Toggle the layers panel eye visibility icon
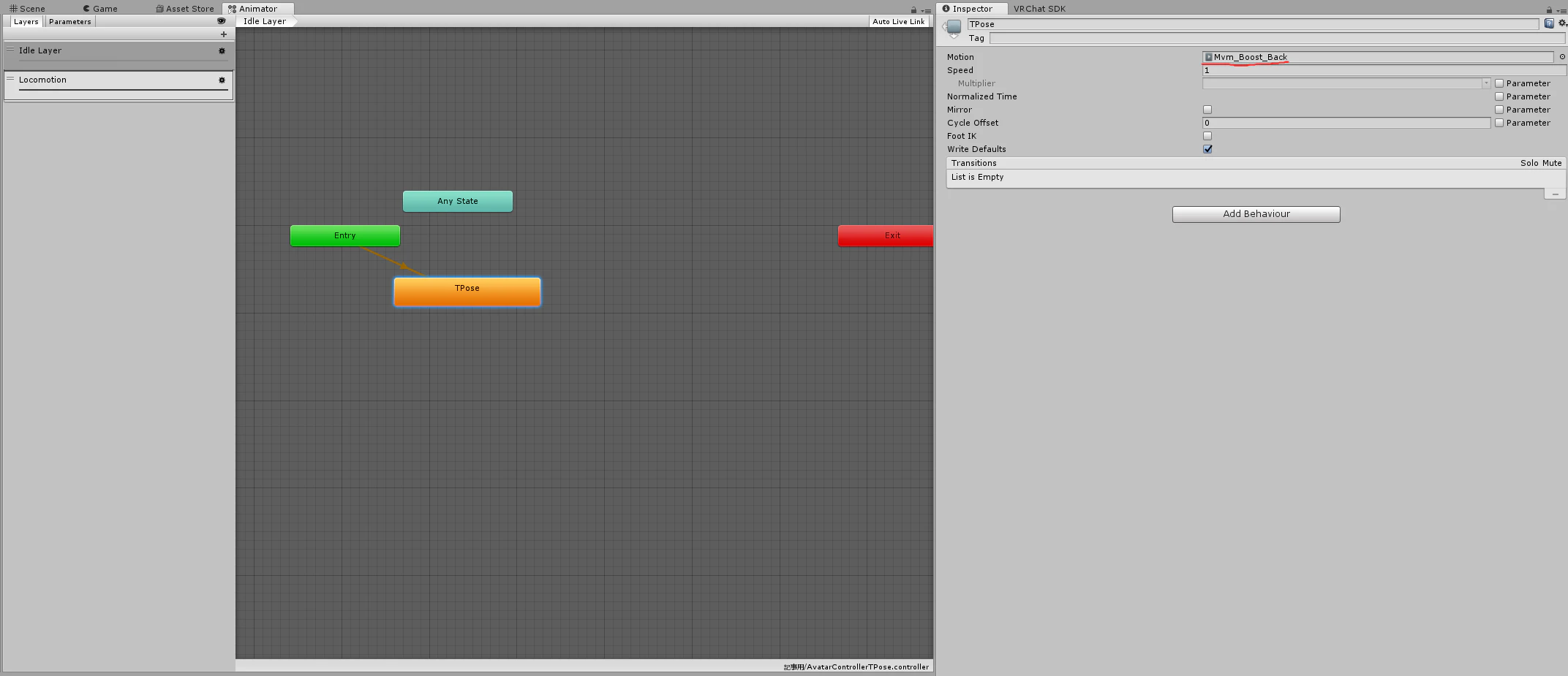Image resolution: width=1568 pixels, height=676 pixels. pos(221,21)
